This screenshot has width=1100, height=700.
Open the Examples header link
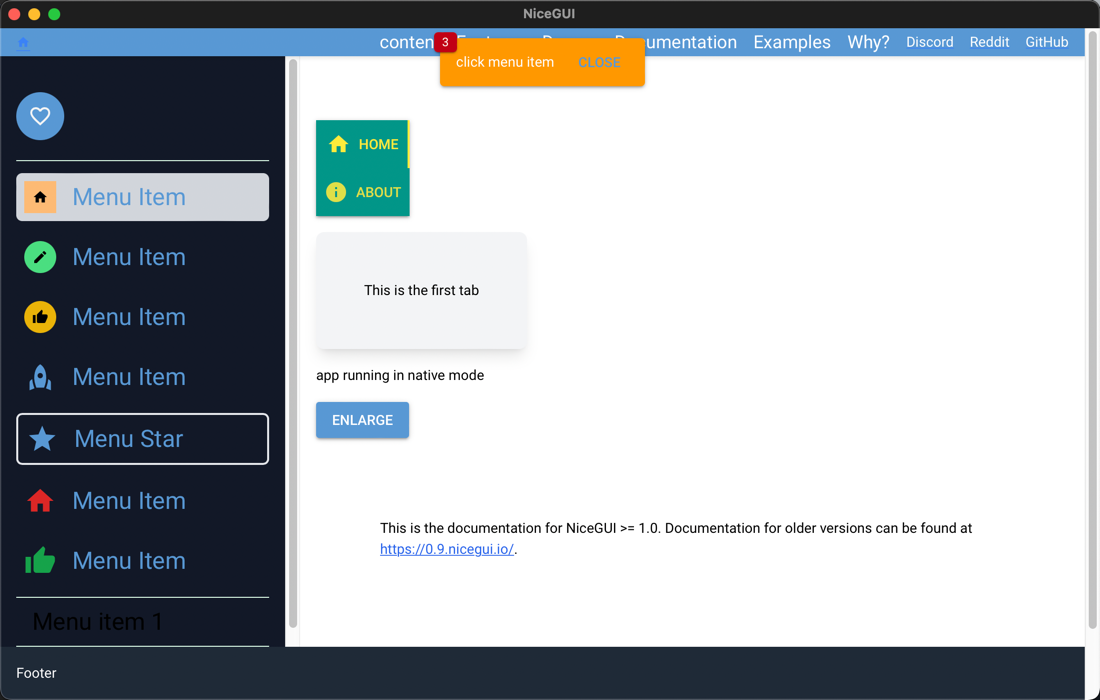point(791,42)
